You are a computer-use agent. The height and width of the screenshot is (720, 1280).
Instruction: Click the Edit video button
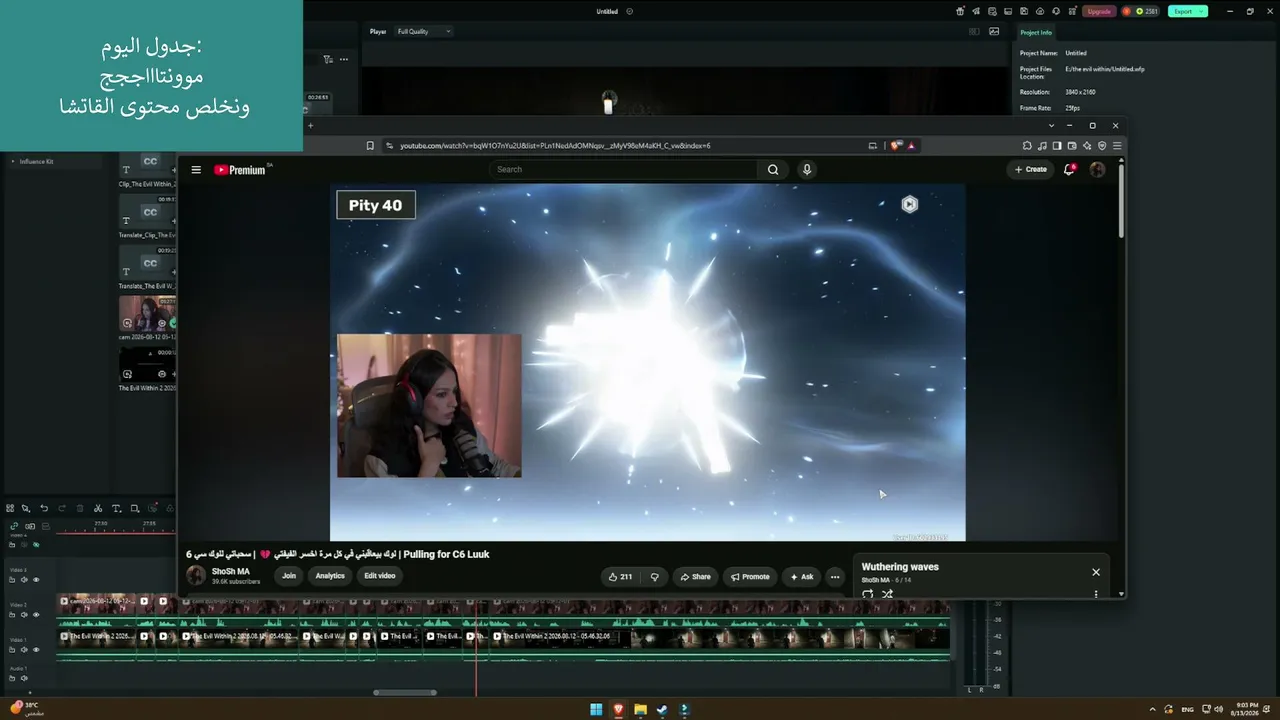pos(380,576)
